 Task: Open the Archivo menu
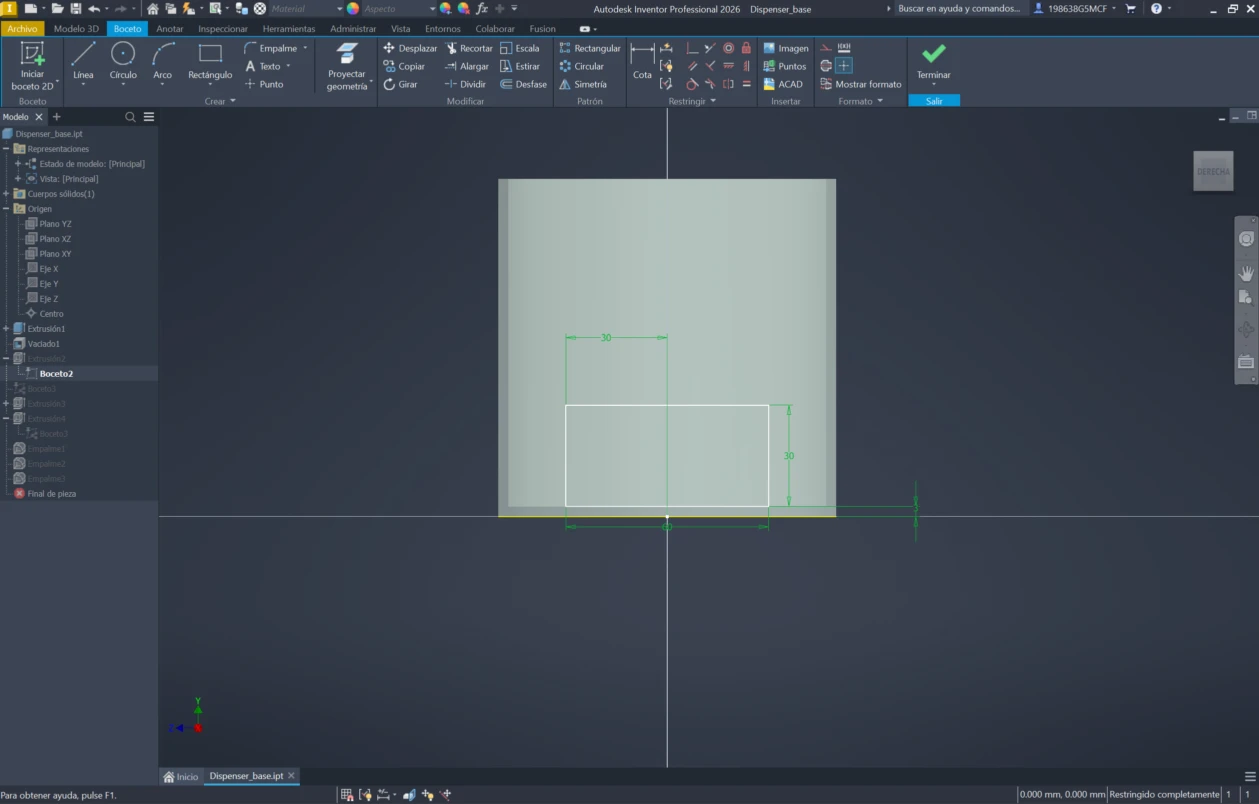tap(22, 29)
